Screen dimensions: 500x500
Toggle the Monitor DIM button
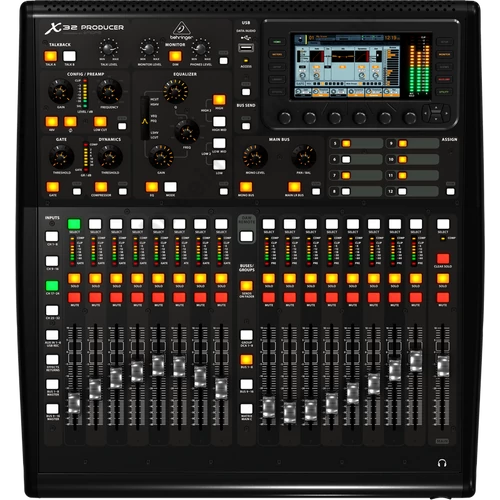pyautogui.click(x=175, y=56)
